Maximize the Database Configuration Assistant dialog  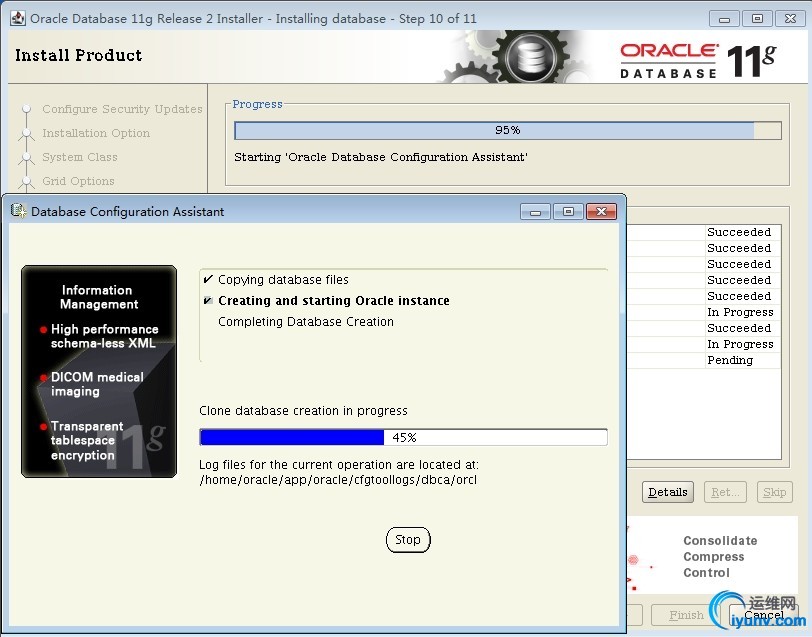coord(568,211)
